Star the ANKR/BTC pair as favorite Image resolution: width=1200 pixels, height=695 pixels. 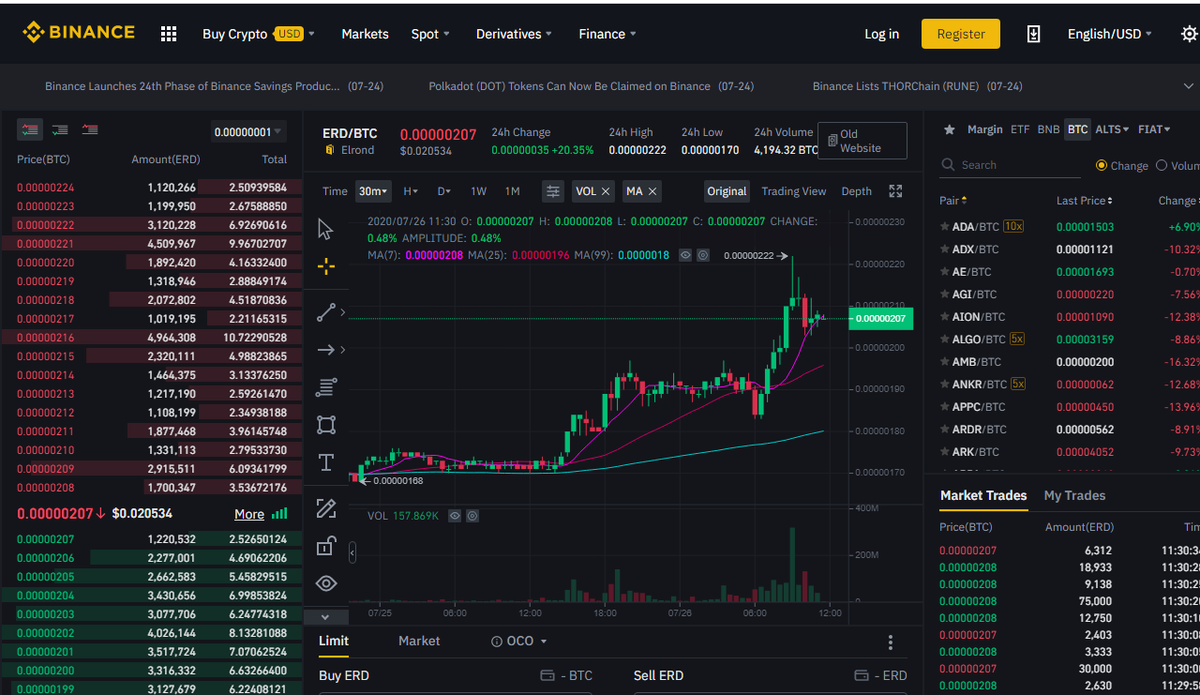tap(945, 384)
